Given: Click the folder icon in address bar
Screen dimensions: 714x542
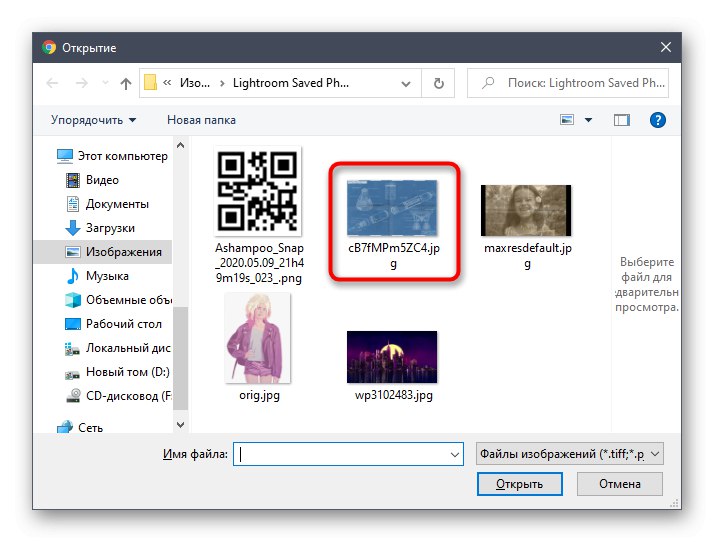Looking at the screenshot, I should click(150, 82).
